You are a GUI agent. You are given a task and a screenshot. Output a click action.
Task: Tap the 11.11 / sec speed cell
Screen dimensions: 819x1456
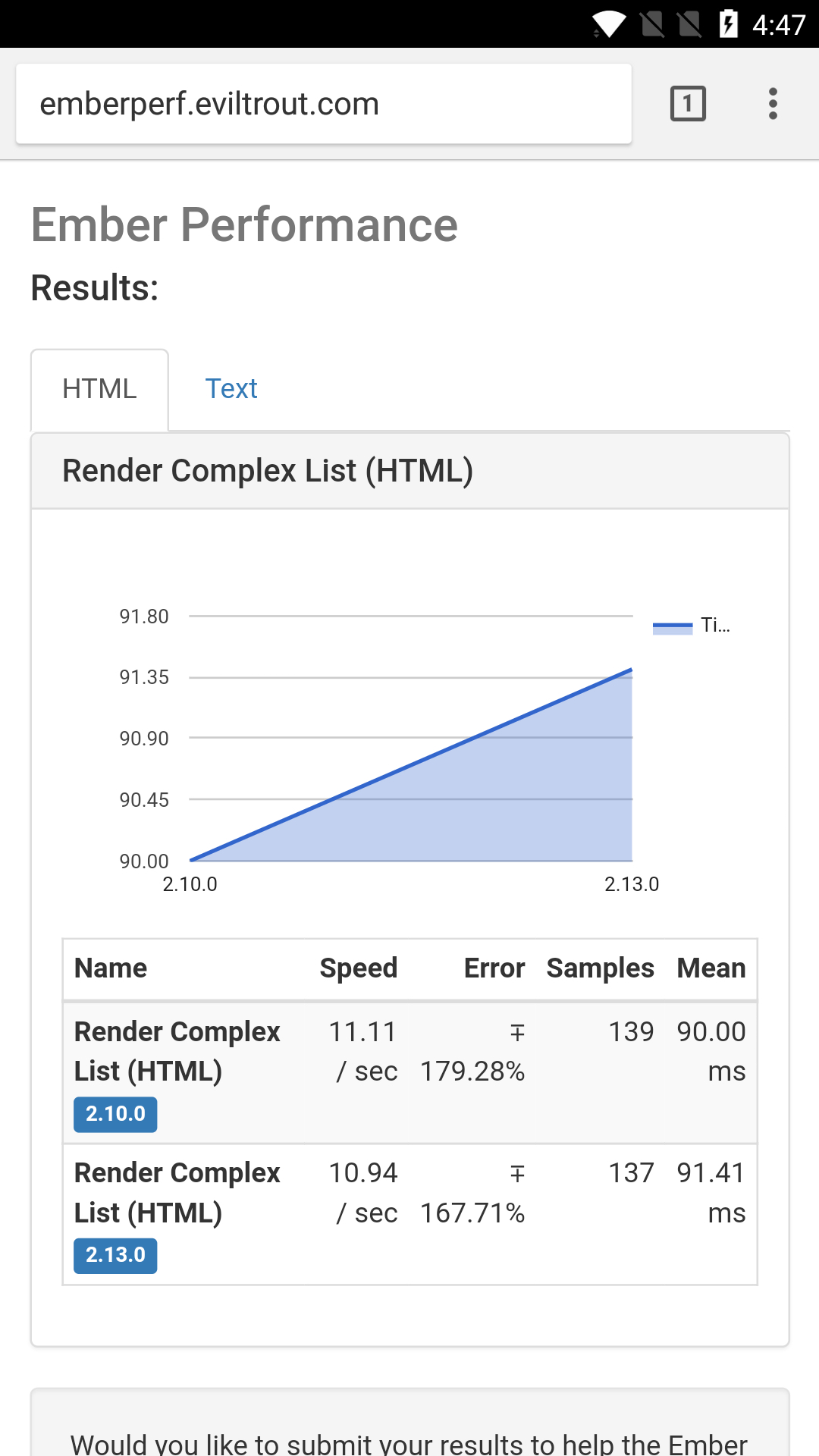coord(362,1052)
